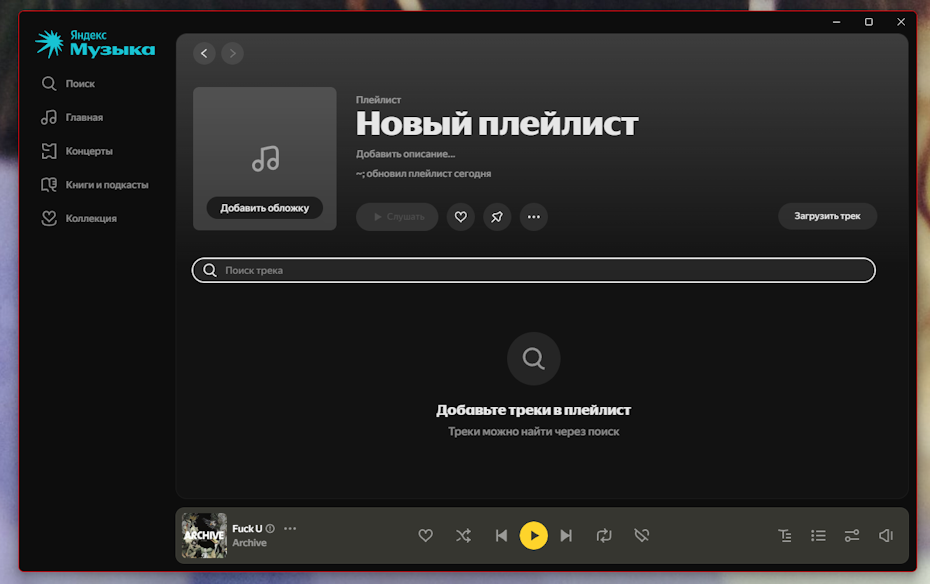
Task: Click the repeat track icon
Action: pyautogui.click(x=604, y=535)
